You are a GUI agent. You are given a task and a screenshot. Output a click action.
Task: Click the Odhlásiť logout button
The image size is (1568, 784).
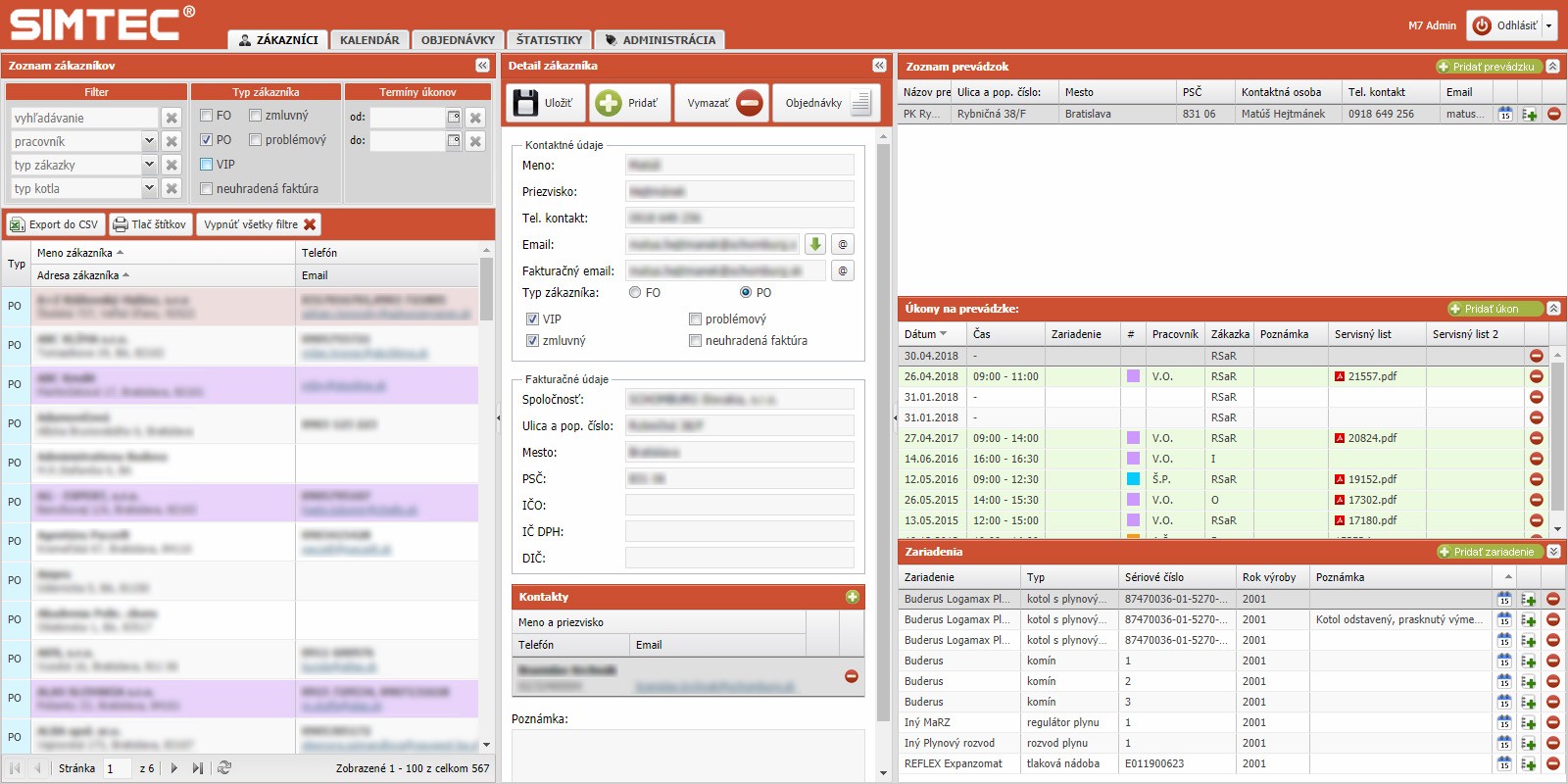click(x=1505, y=25)
